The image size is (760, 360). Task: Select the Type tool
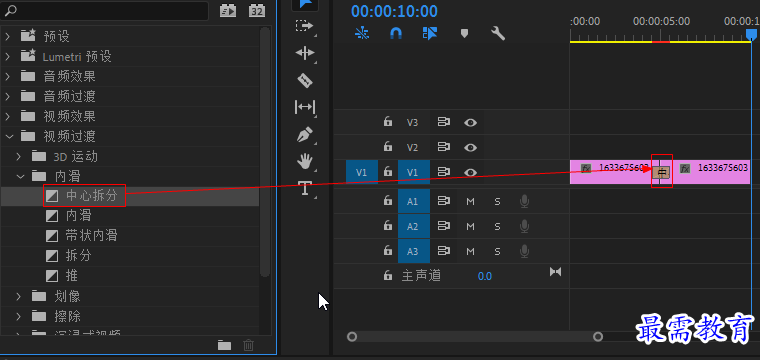tap(305, 188)
